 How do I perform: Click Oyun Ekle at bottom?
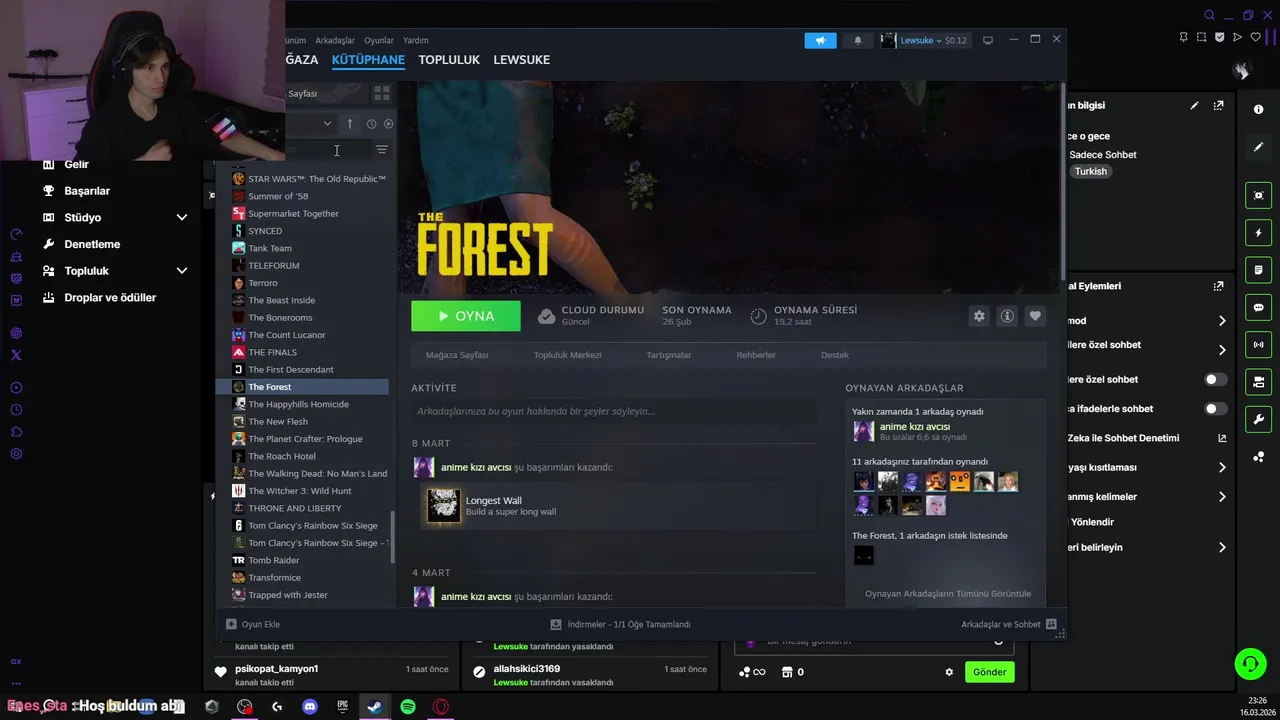[253, 624]
